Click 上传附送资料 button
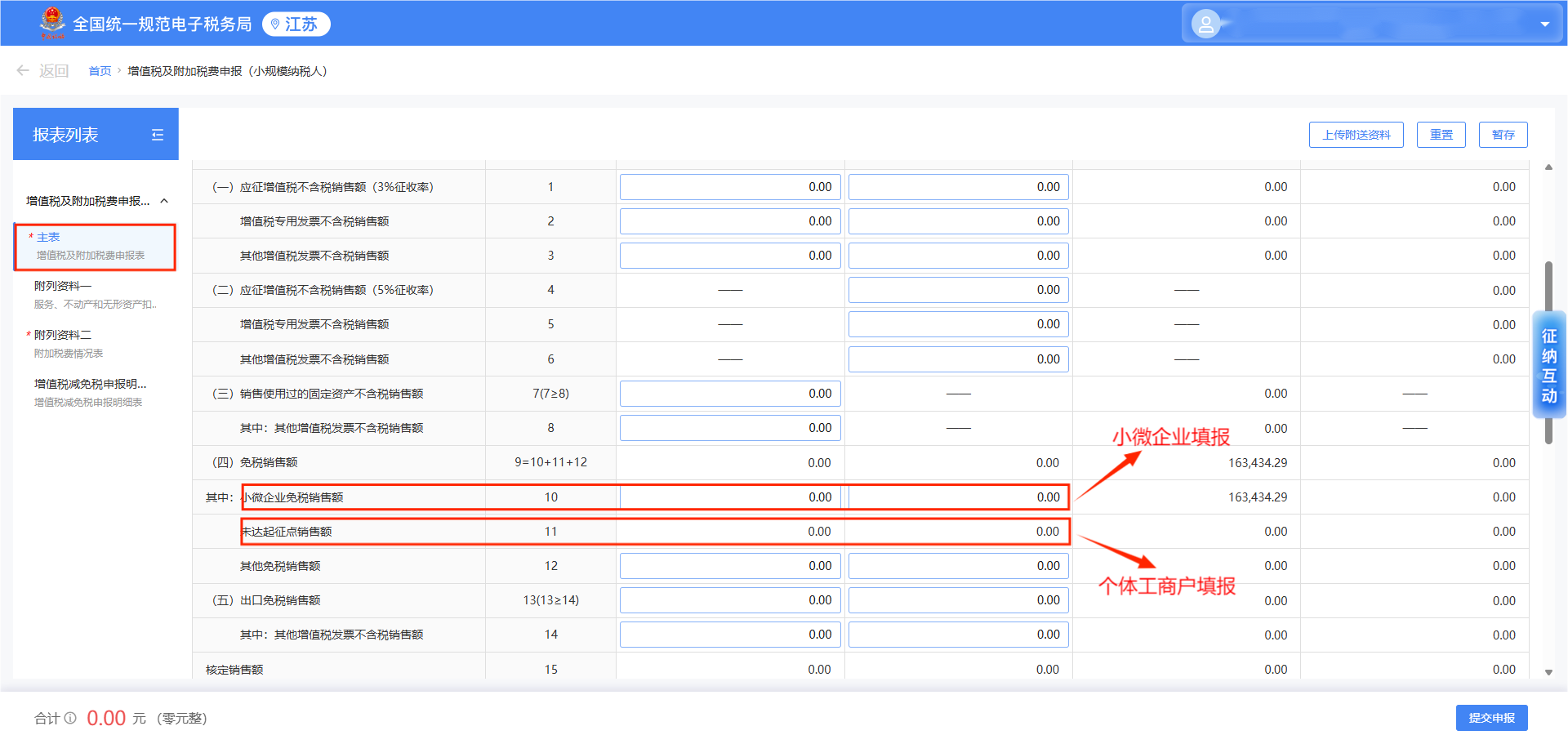Viewport: 1568px width, 744px height. (x=1356, y=135)
